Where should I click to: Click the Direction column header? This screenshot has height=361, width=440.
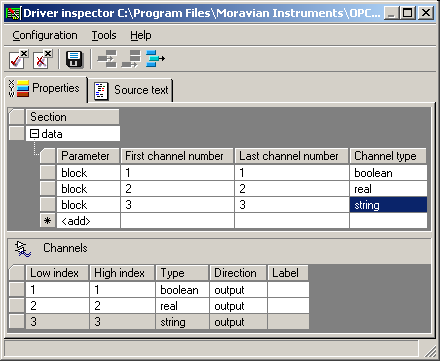pos(238,273)
